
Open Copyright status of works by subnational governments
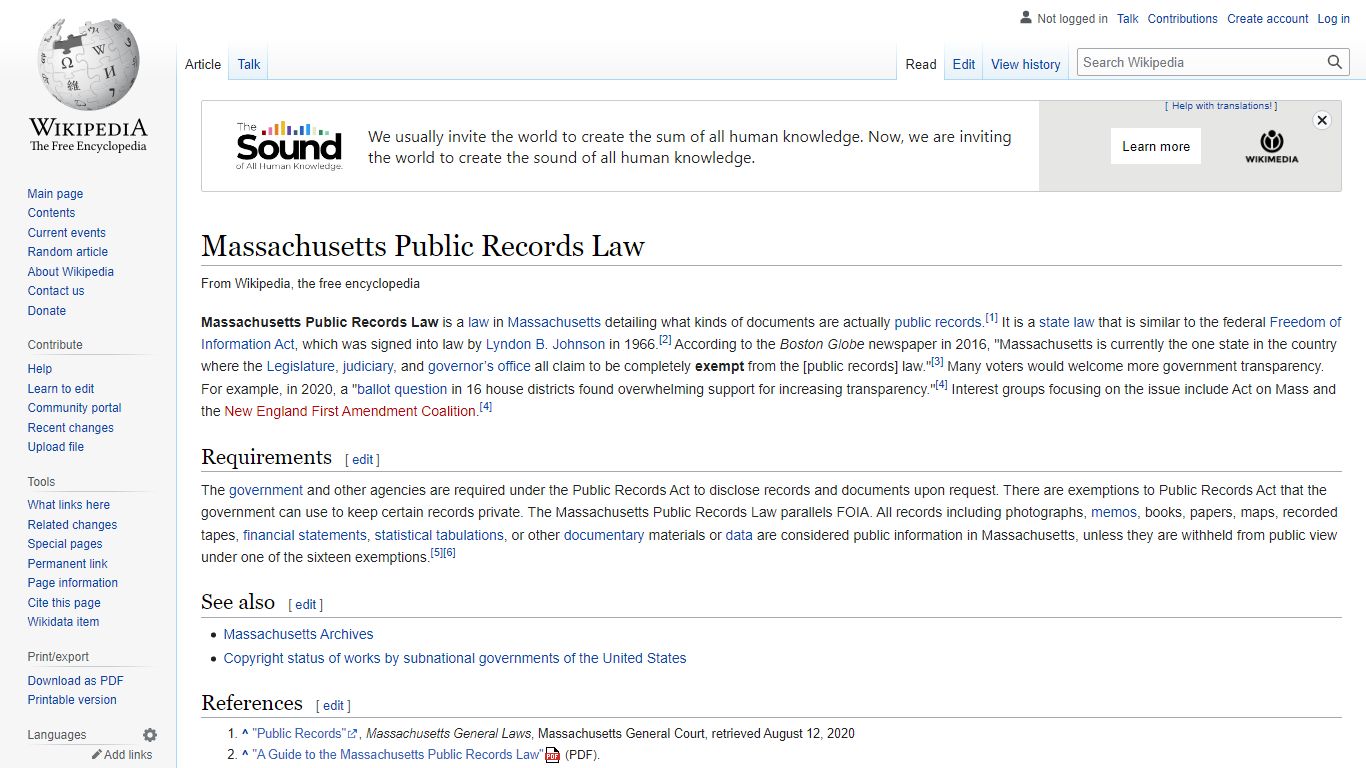(x=455, y=658)
